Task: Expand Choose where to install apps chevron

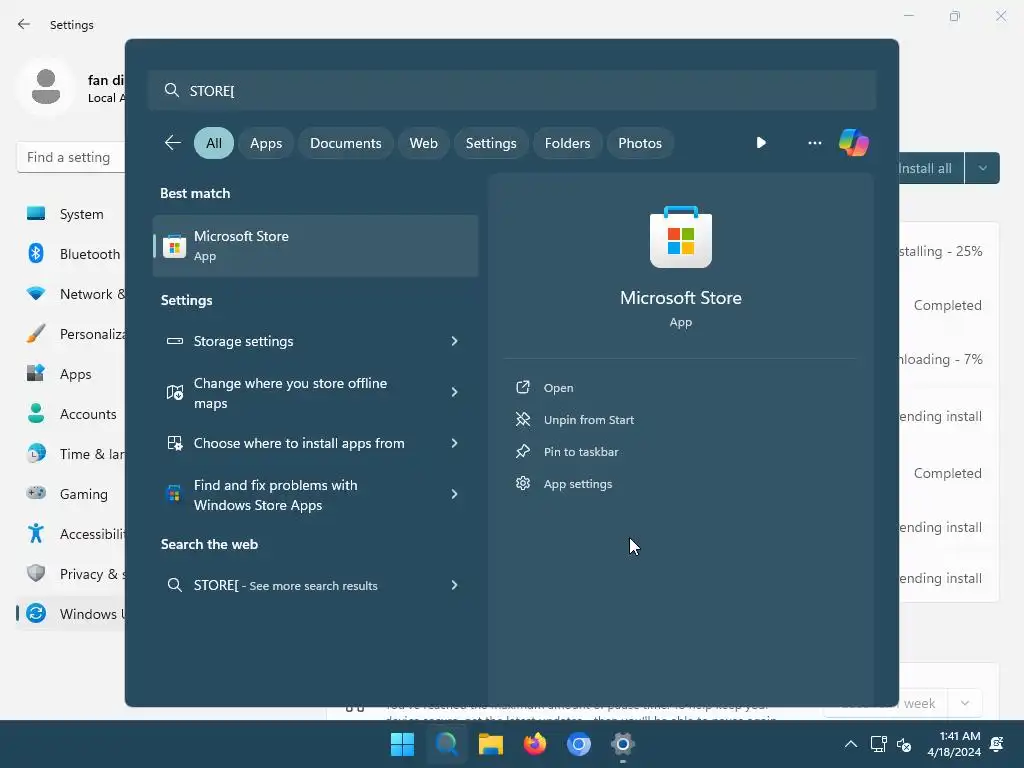Action: (x=454, y=443)
